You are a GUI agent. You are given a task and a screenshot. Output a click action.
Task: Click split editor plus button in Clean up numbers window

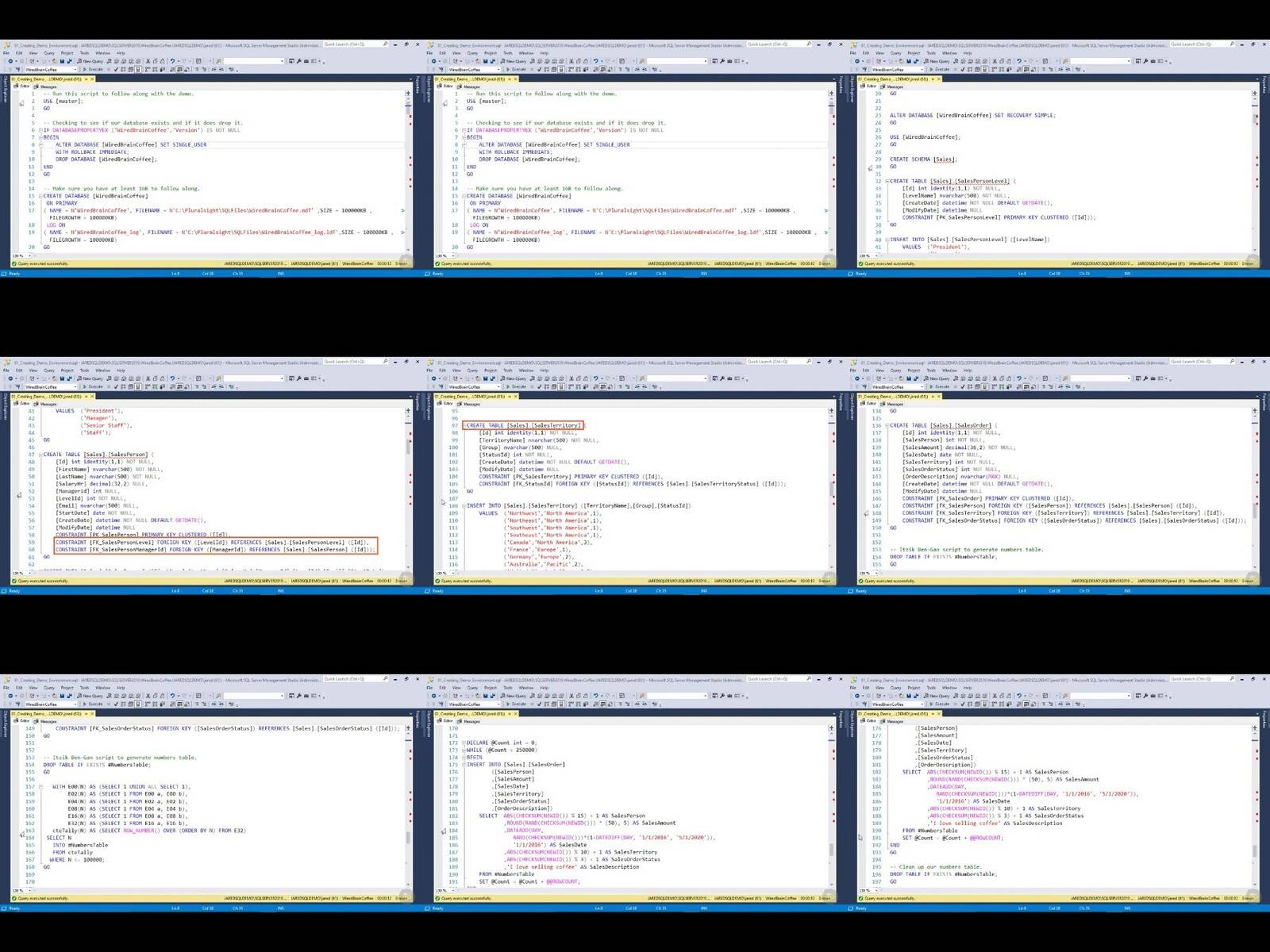(1255, 727)
